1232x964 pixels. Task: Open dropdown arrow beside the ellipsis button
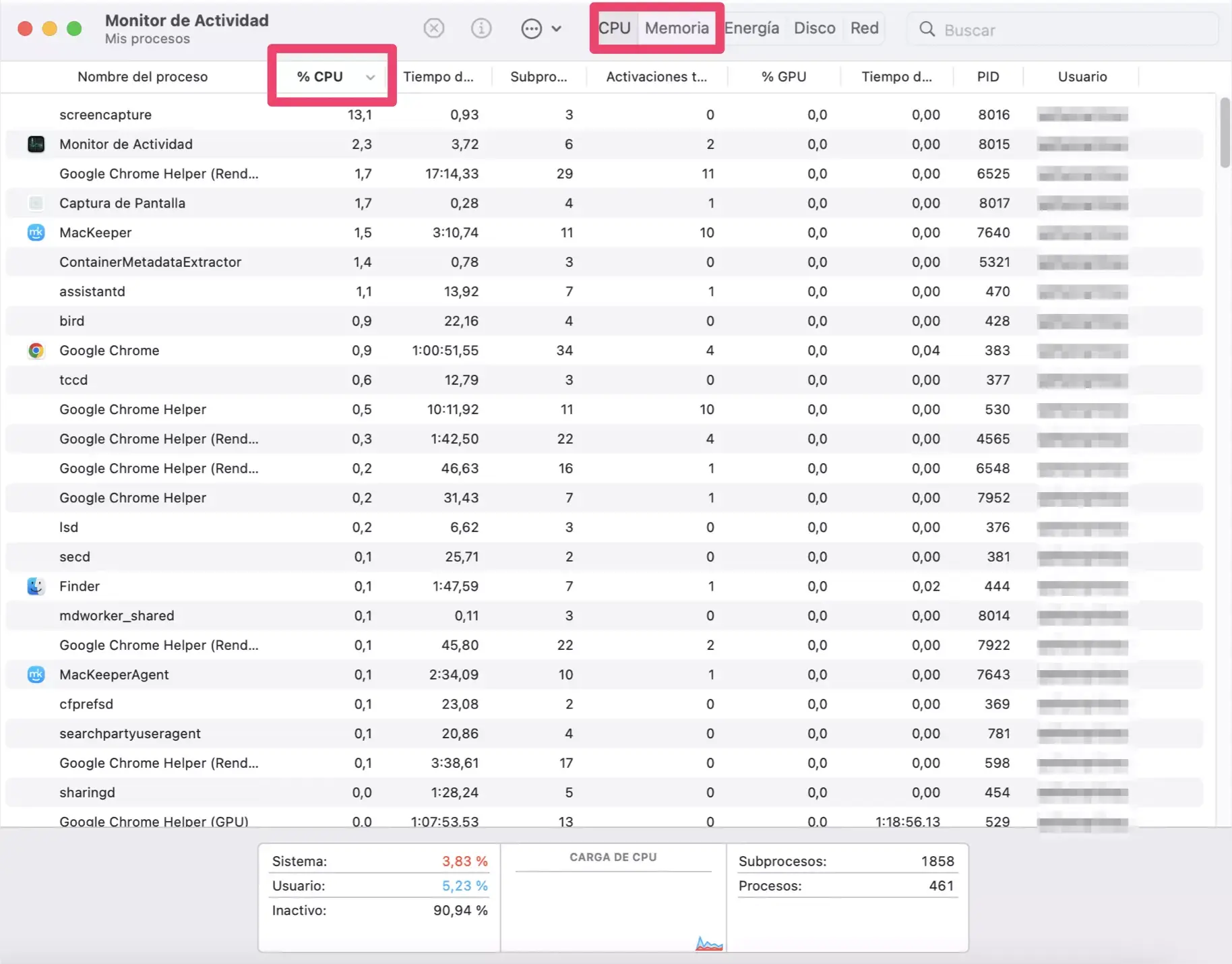557,28
